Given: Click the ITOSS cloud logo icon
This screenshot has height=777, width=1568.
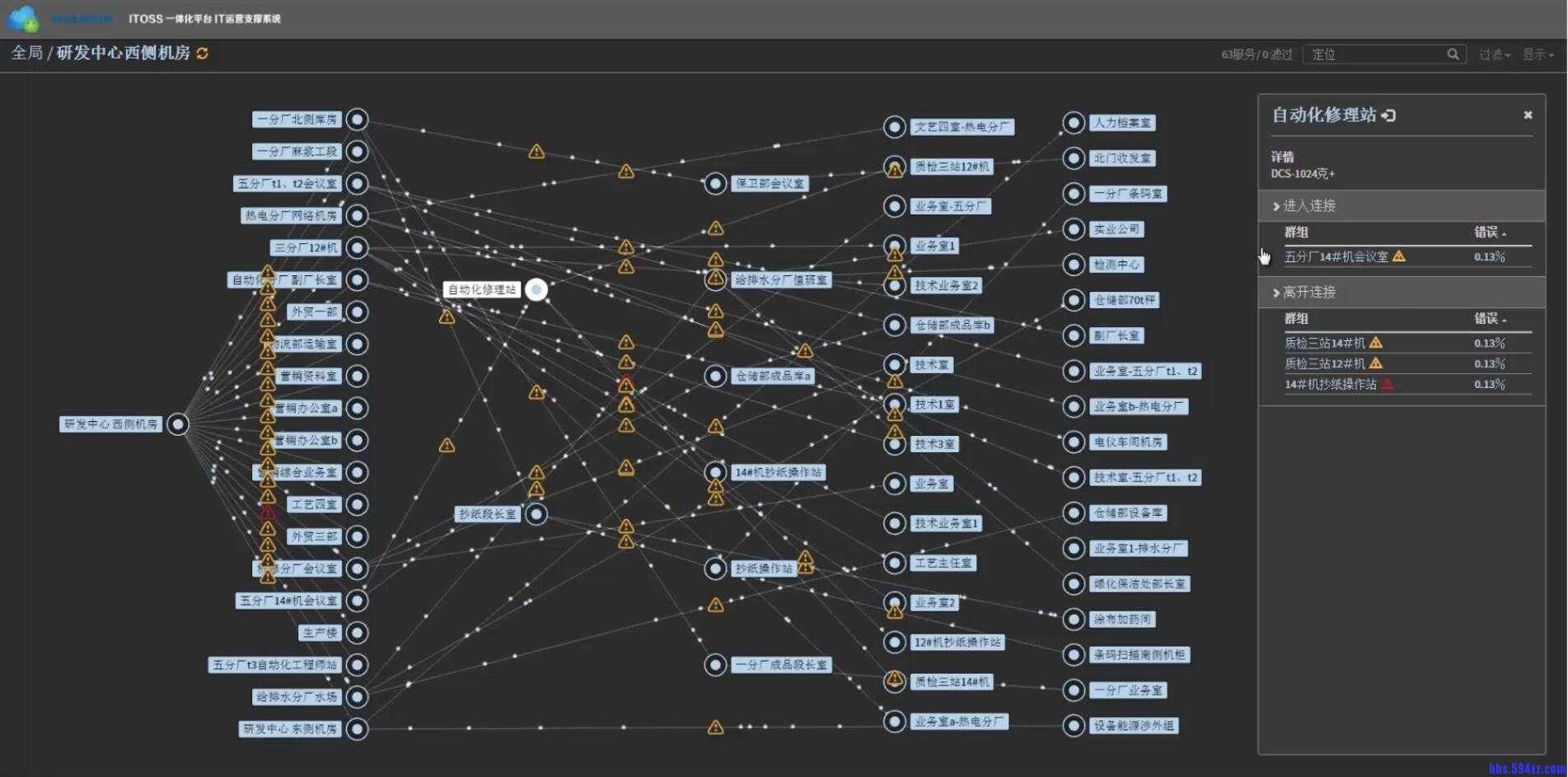Looking at the screenshot, I should coord(22,18).
